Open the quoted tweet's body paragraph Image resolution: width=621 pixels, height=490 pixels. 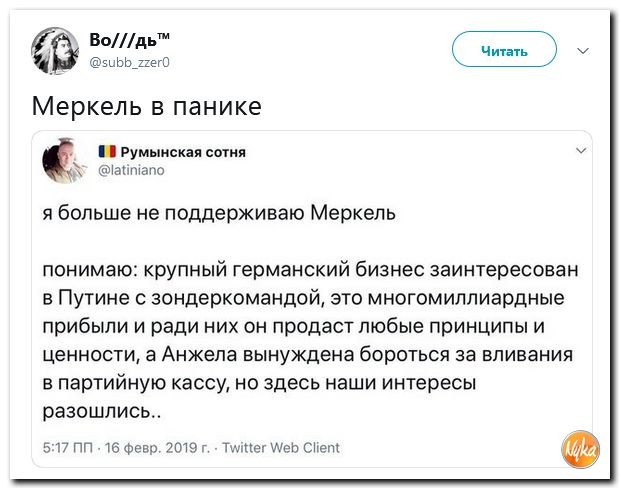coord(311,341)
